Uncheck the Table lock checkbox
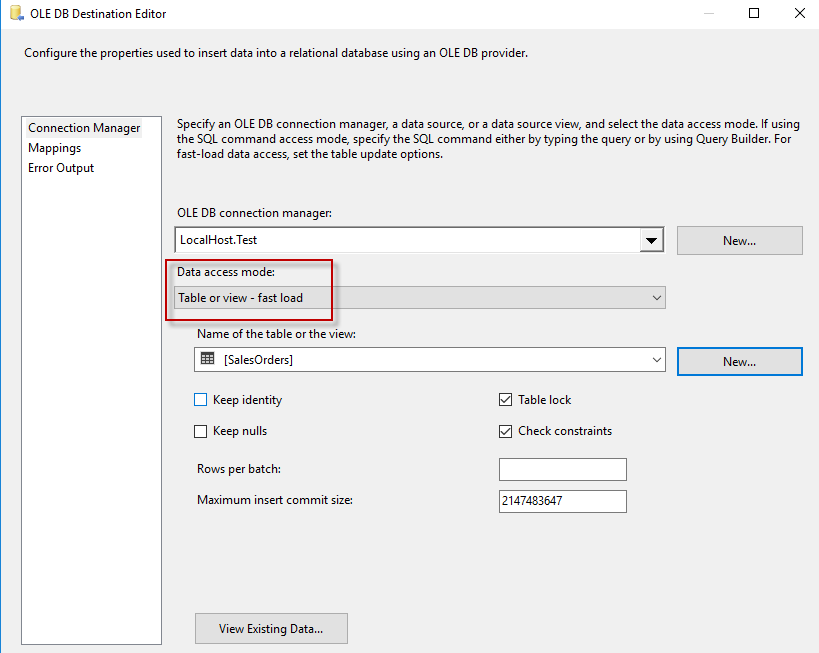Screen dimensions: 819x653 pyautogui.click(x=505, y=400)
